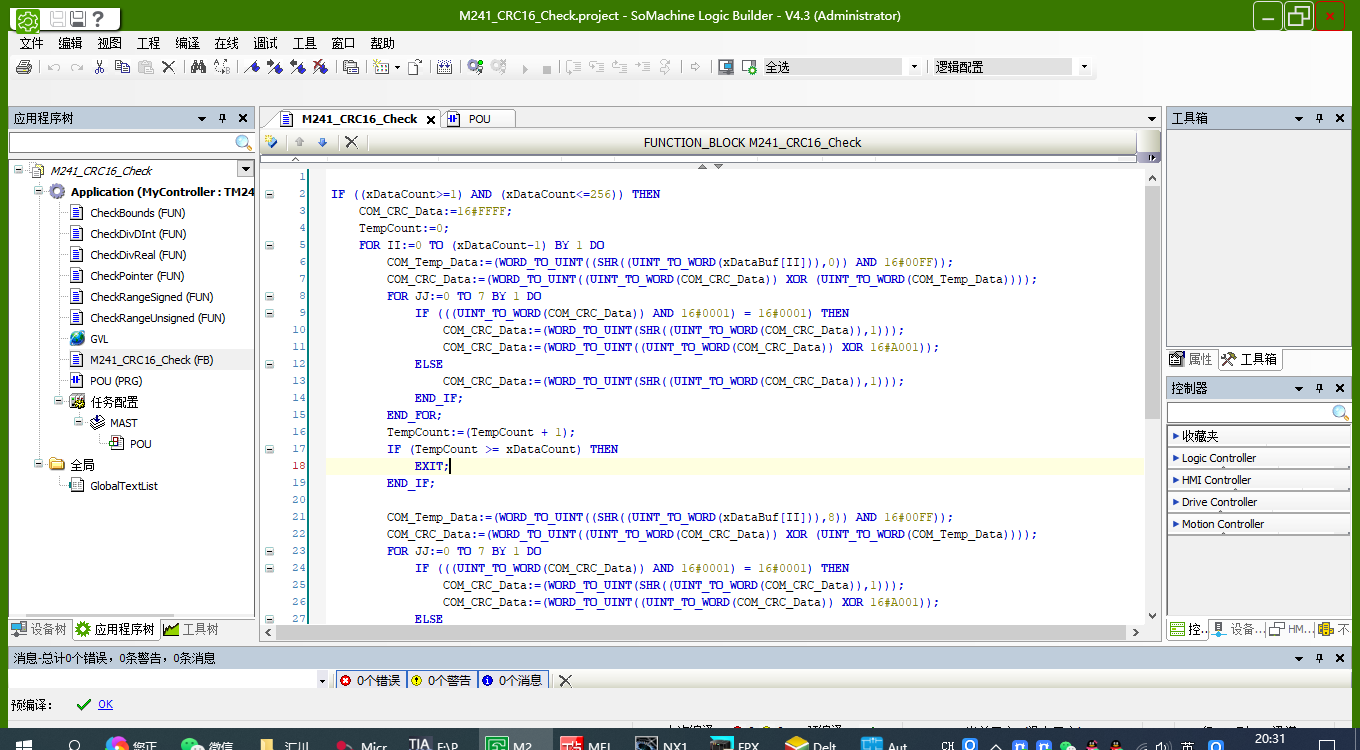Click the OK link next to 预编译
This screenshot has width=1360, height=750.
coord(105,704)
